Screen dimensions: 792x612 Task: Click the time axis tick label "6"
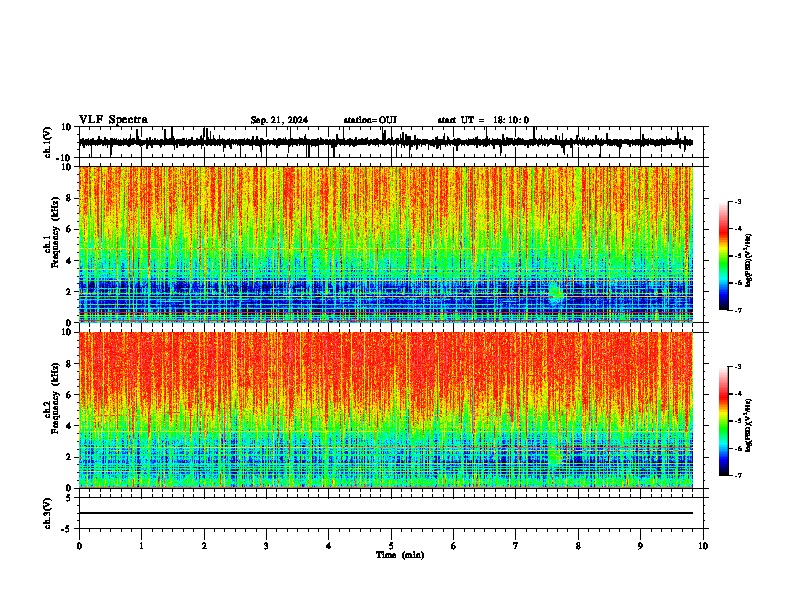click(x=454, y=546)
